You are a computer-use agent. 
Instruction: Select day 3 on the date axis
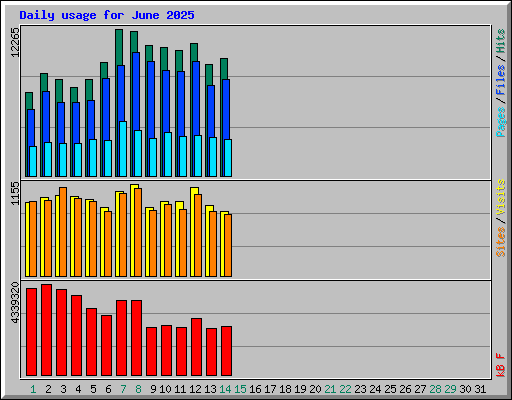coord(63,389)
